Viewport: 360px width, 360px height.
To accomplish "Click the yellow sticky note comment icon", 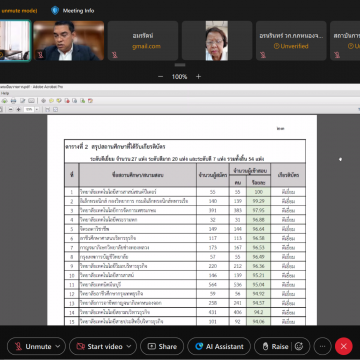I will point(51,101).
